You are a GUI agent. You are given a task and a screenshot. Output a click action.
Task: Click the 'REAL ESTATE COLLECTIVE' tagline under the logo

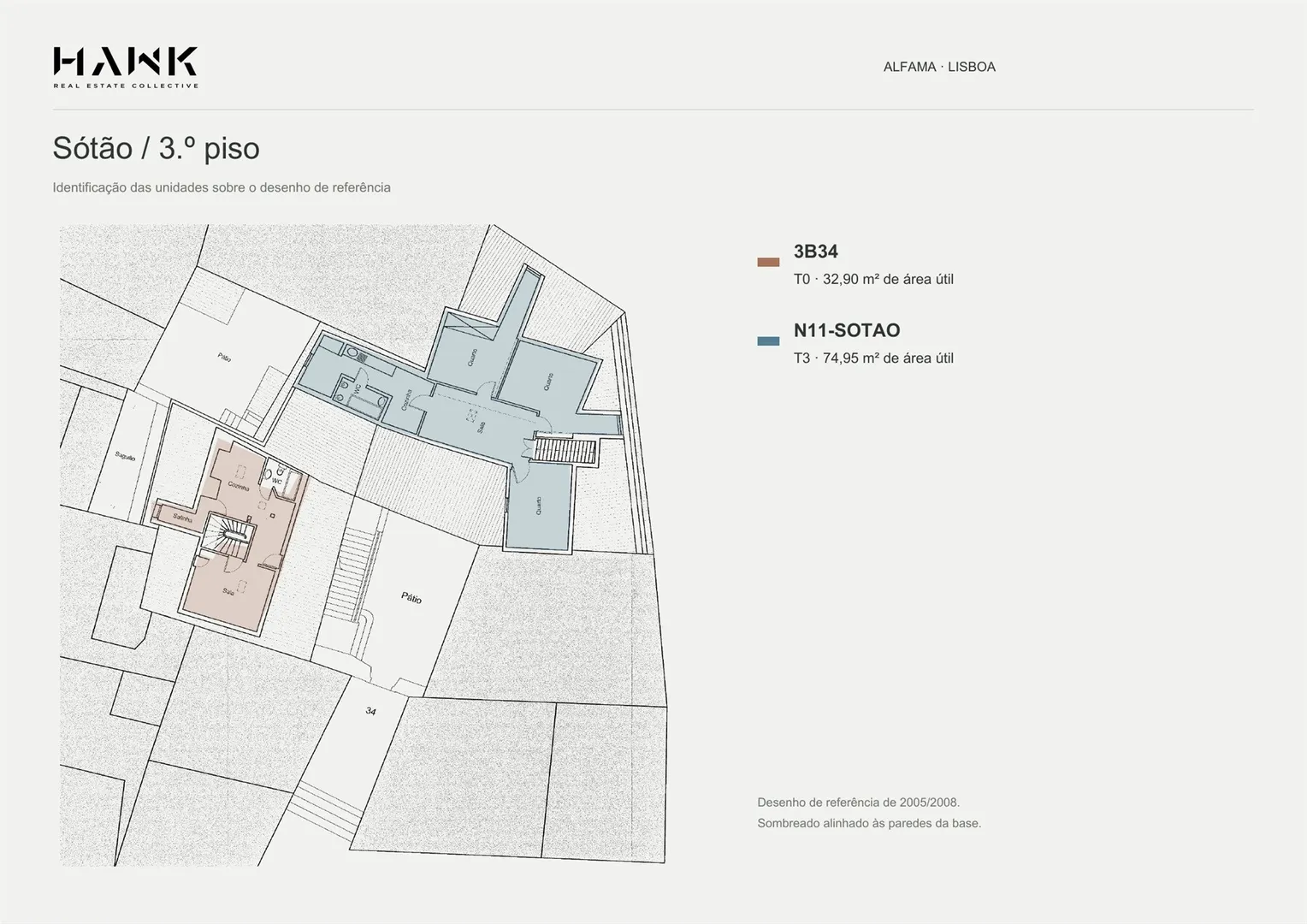(126, 86)
